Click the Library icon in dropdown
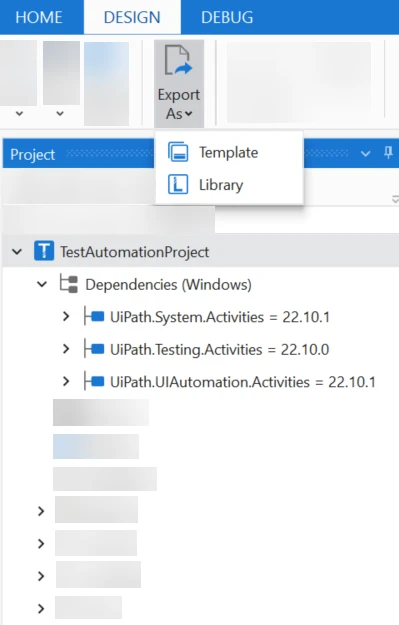 (x=178, y=185)
